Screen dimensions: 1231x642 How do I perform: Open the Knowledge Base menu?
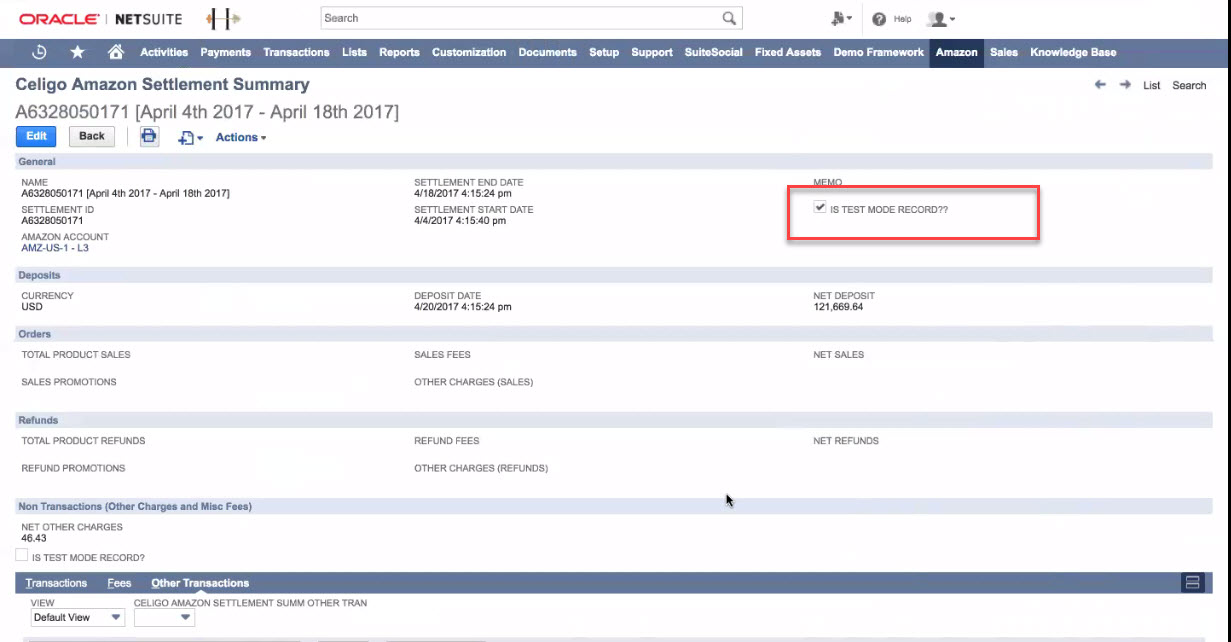(x=1073, y=52)
